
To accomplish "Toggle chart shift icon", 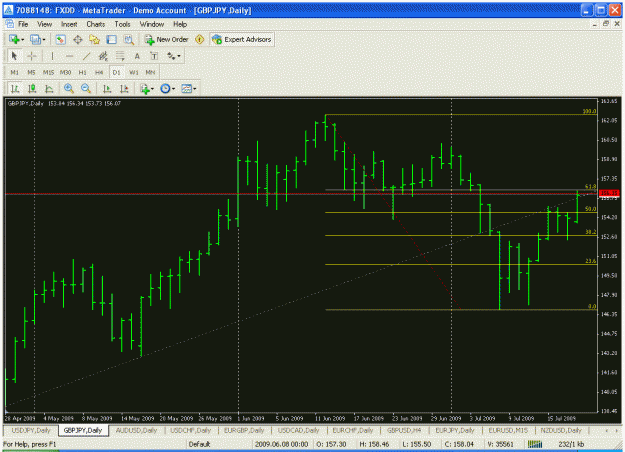I will pos(124,89).
